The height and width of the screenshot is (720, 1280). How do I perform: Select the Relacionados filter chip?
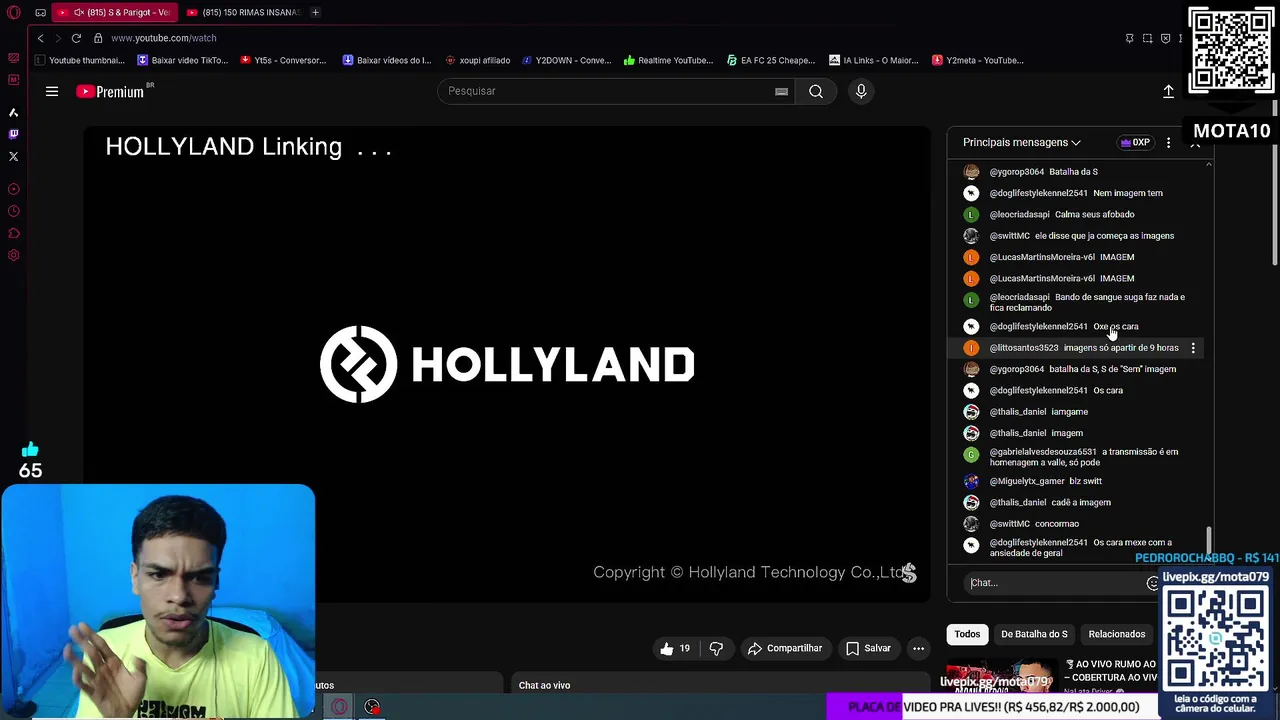pyautogui.click(x=1117, y=634)
